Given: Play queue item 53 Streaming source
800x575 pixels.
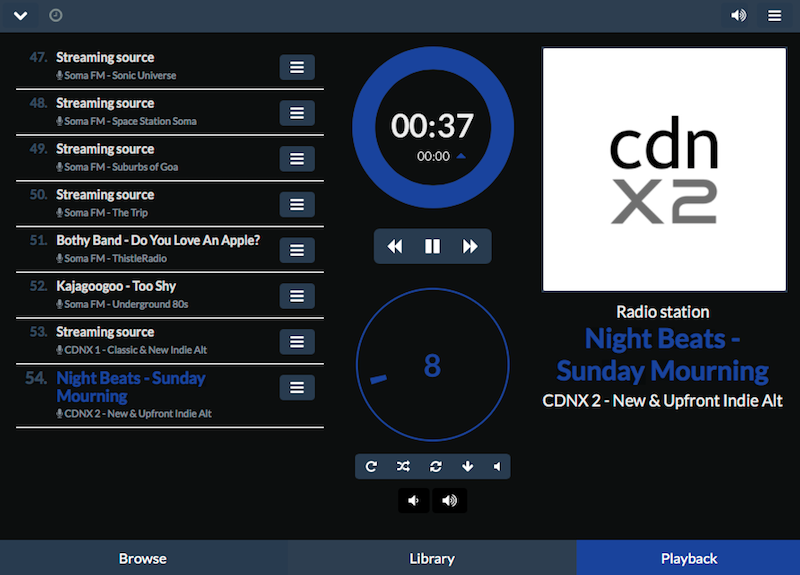Looking at the screenshot, I should [x=105, y=332].
